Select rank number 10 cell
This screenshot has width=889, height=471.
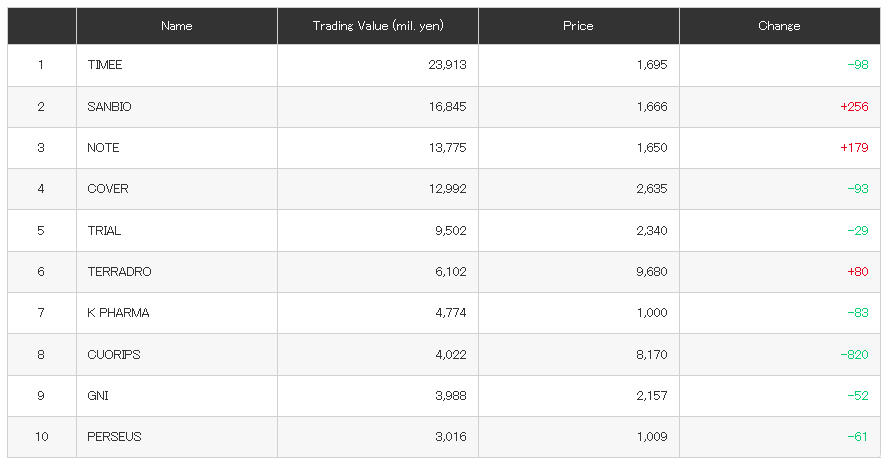[x=41, y=437]
